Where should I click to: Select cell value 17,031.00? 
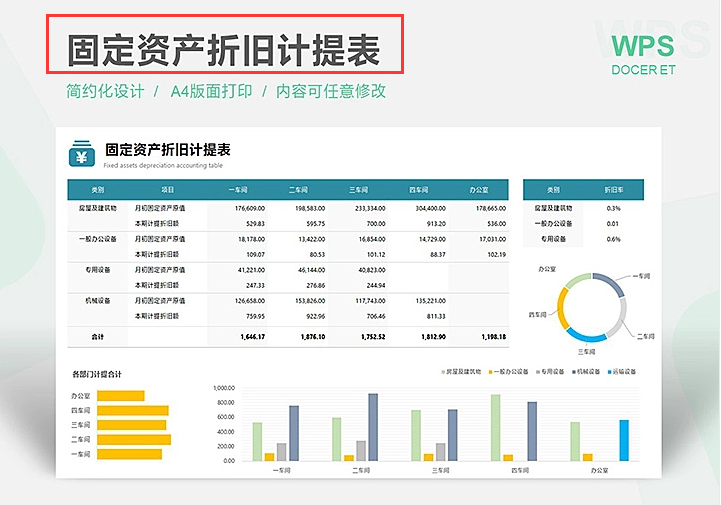click(x=492, y=239)
